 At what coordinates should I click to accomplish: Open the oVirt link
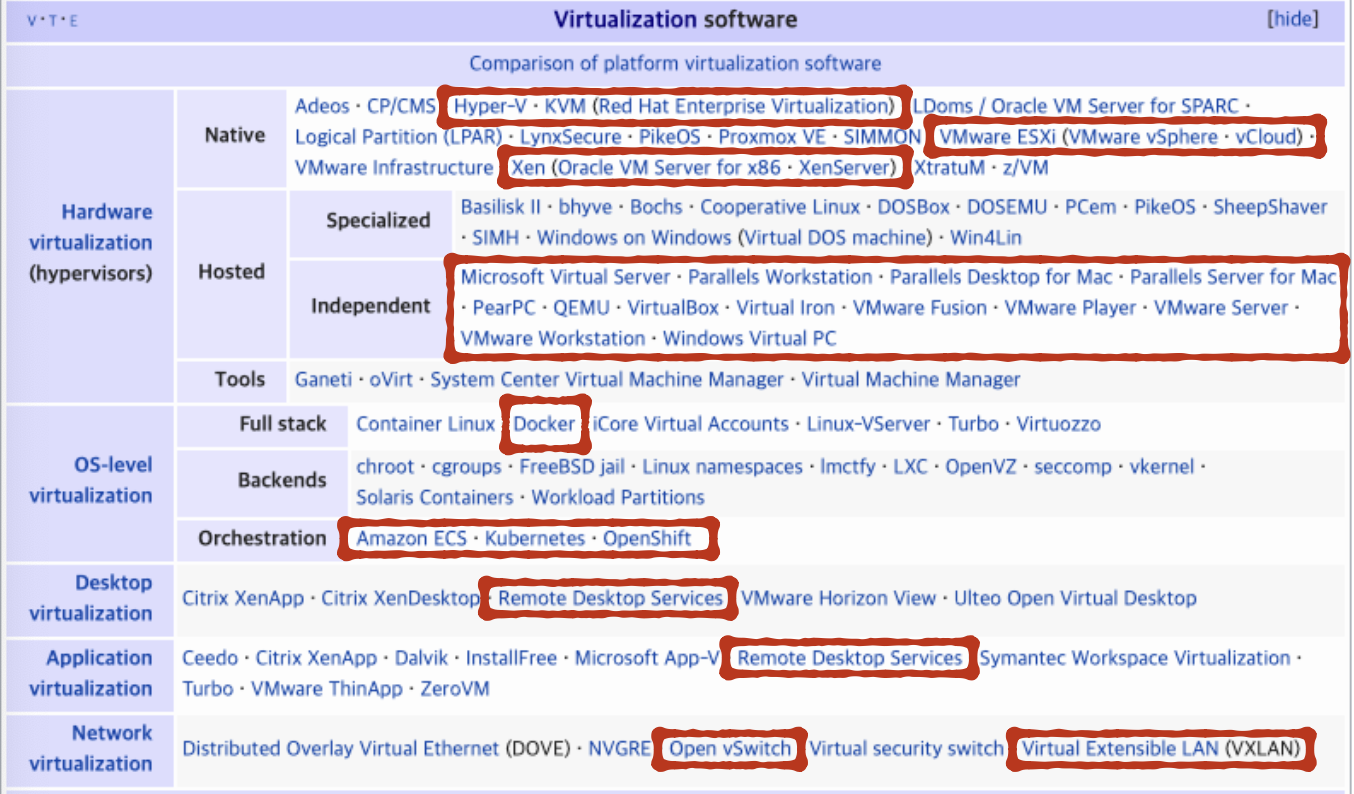pos(391,379)
